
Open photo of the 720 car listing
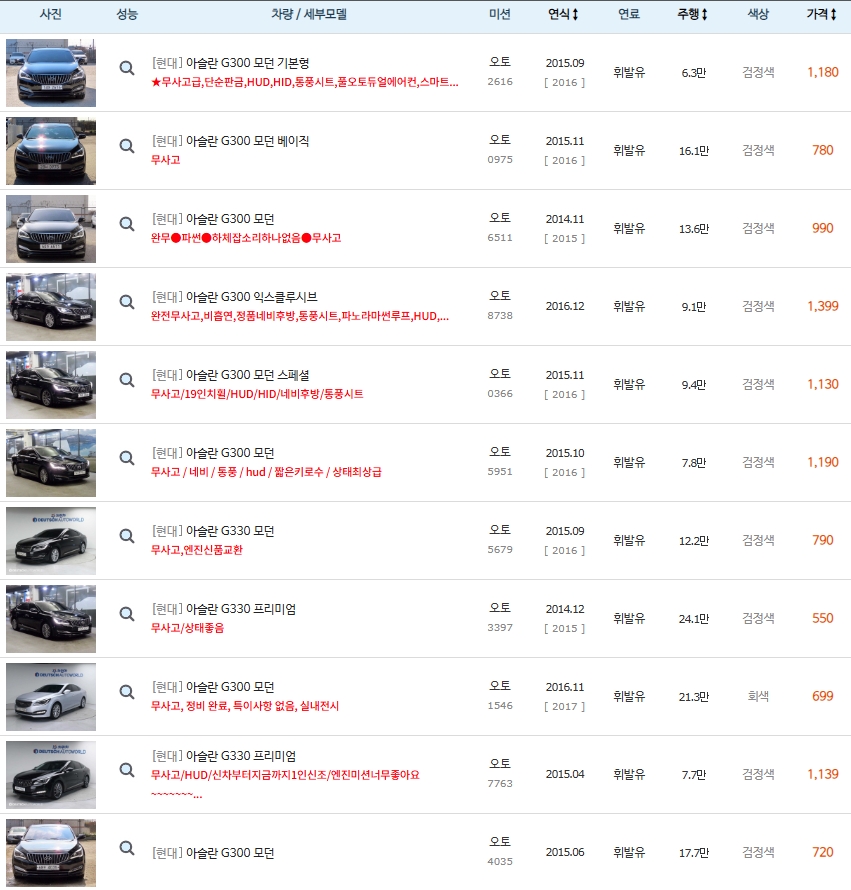tap(51, 853)
